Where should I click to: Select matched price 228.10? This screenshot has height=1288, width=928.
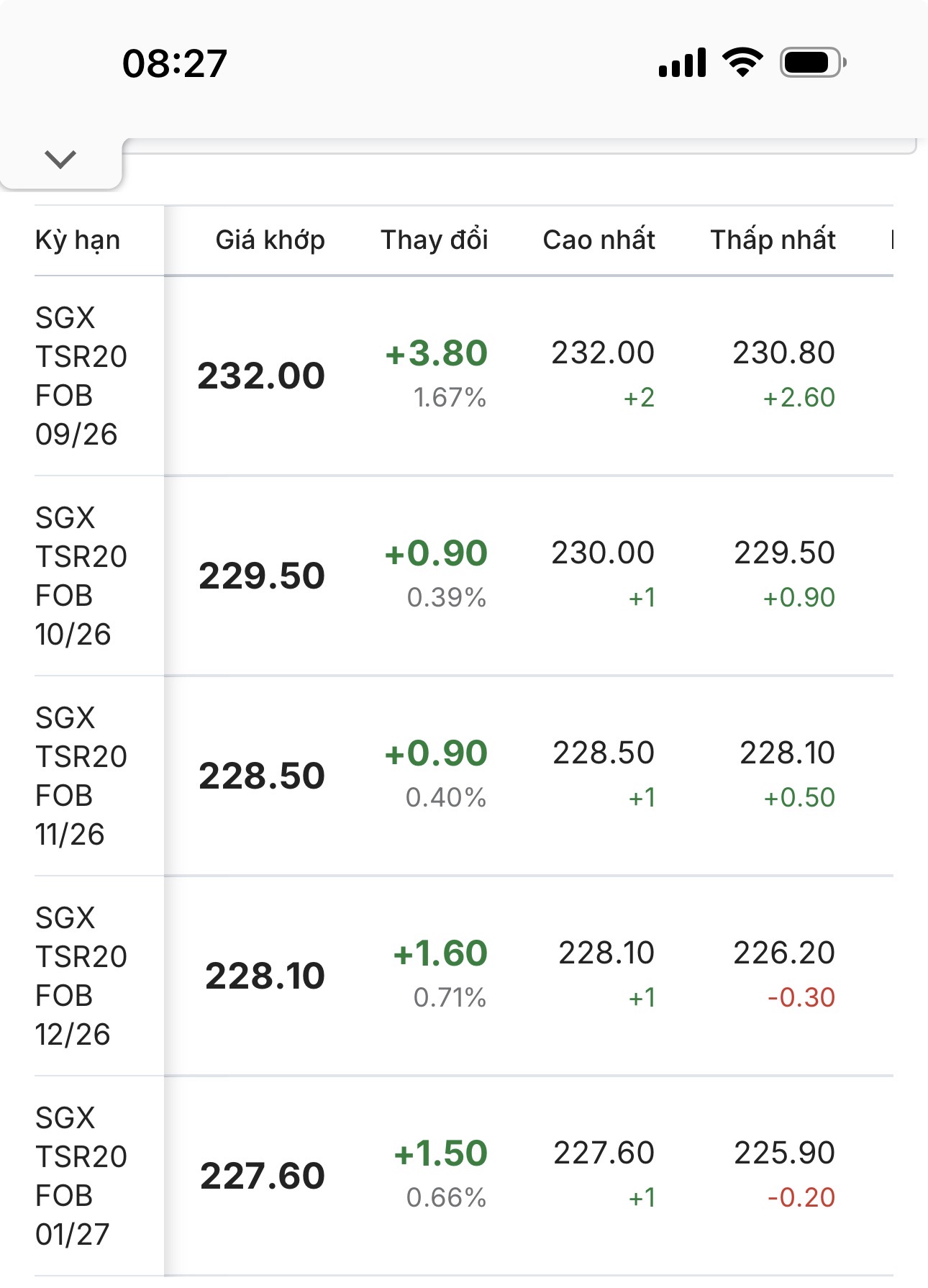pyautogui.click(x=265, y=976)
